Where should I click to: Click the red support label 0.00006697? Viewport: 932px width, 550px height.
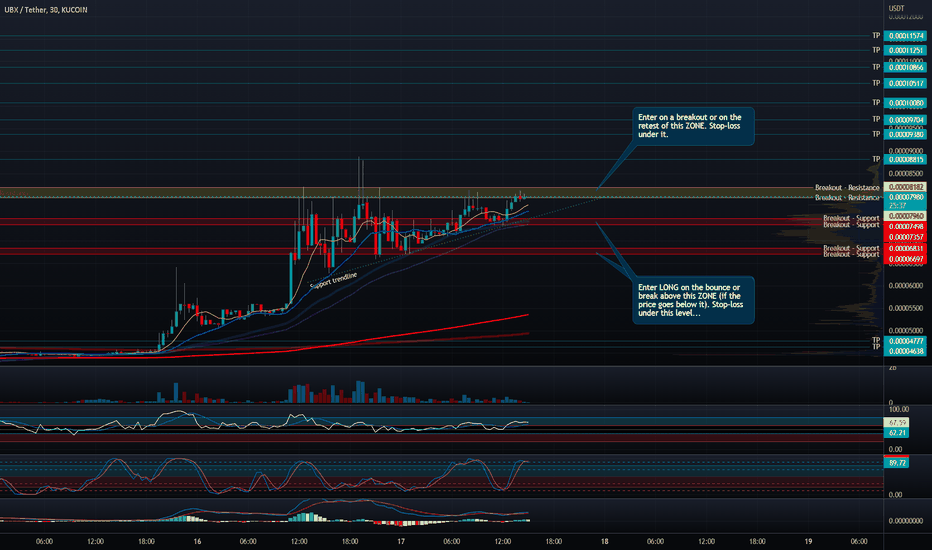(x=905, y=259)
